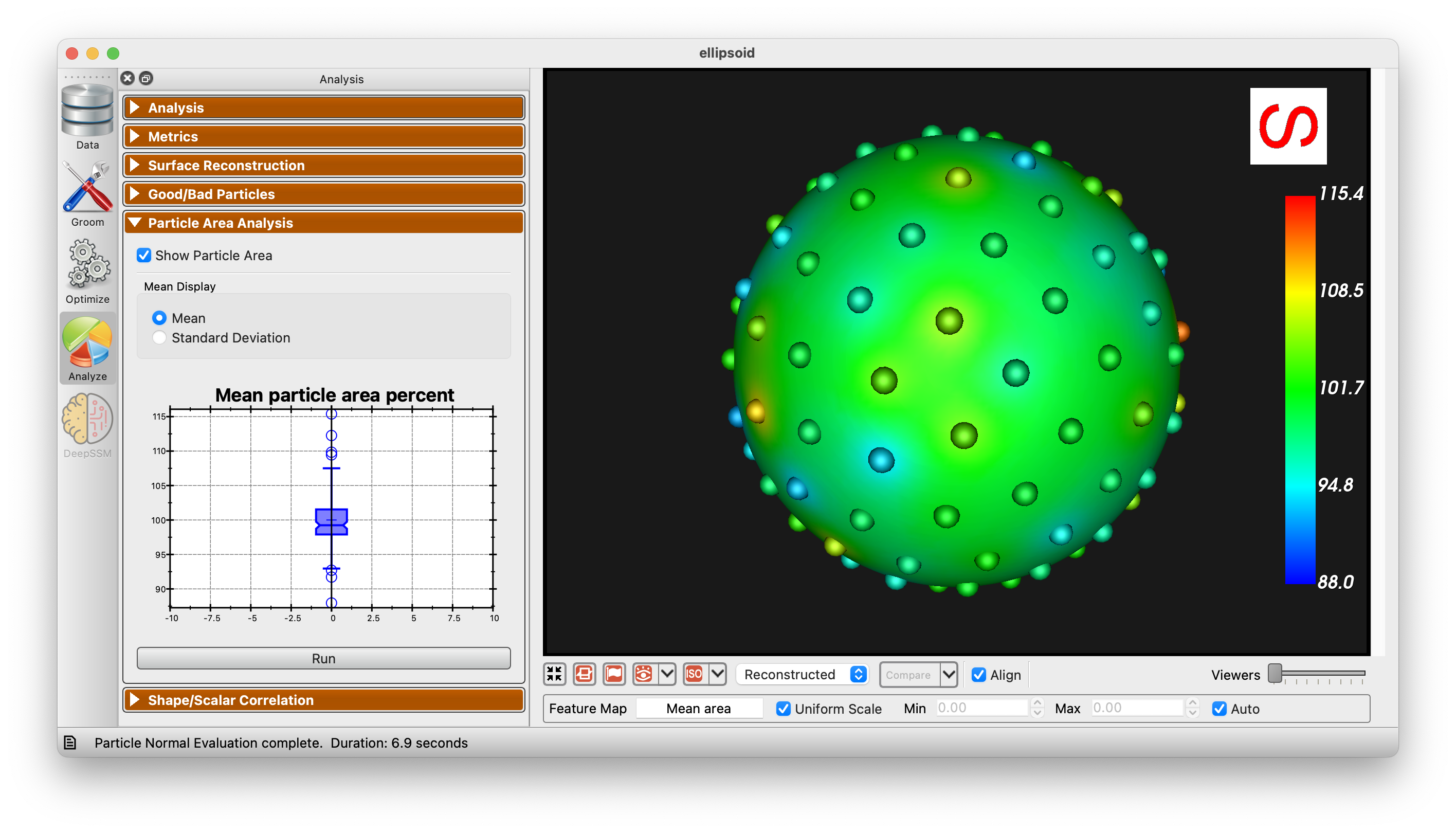Click the Min value input field
Viewport: 1456px width, 833px height.
pyautogui.click(x=981, y=708)
